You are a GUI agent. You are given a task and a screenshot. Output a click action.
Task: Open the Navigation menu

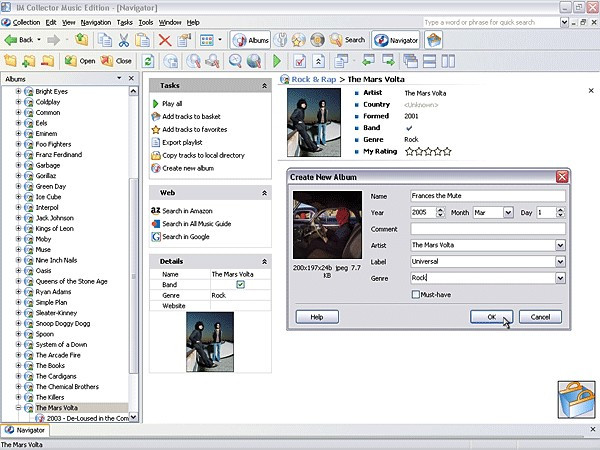click(96, 22)
